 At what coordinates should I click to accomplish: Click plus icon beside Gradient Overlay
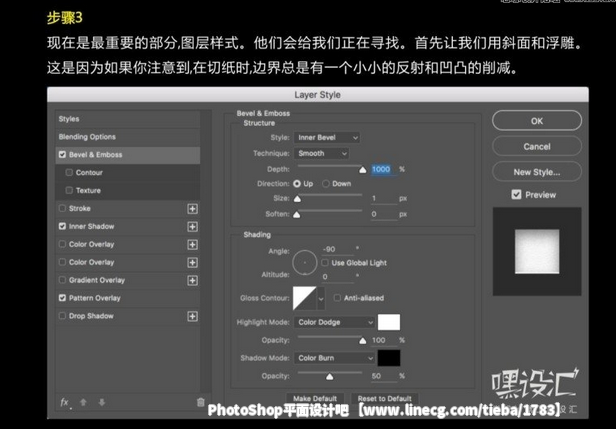click(x=192, y=280)
